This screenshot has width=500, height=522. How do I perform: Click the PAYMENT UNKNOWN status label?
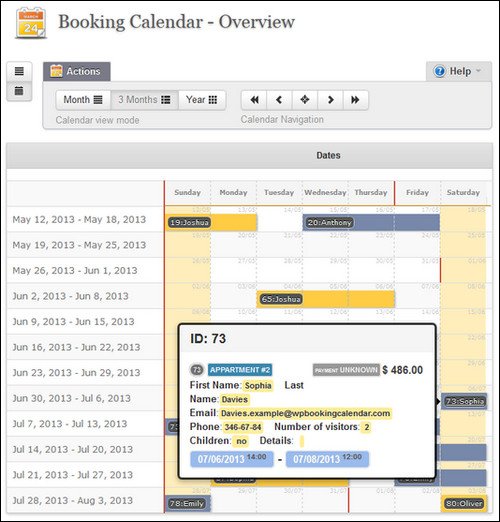[x=346, y=370]
